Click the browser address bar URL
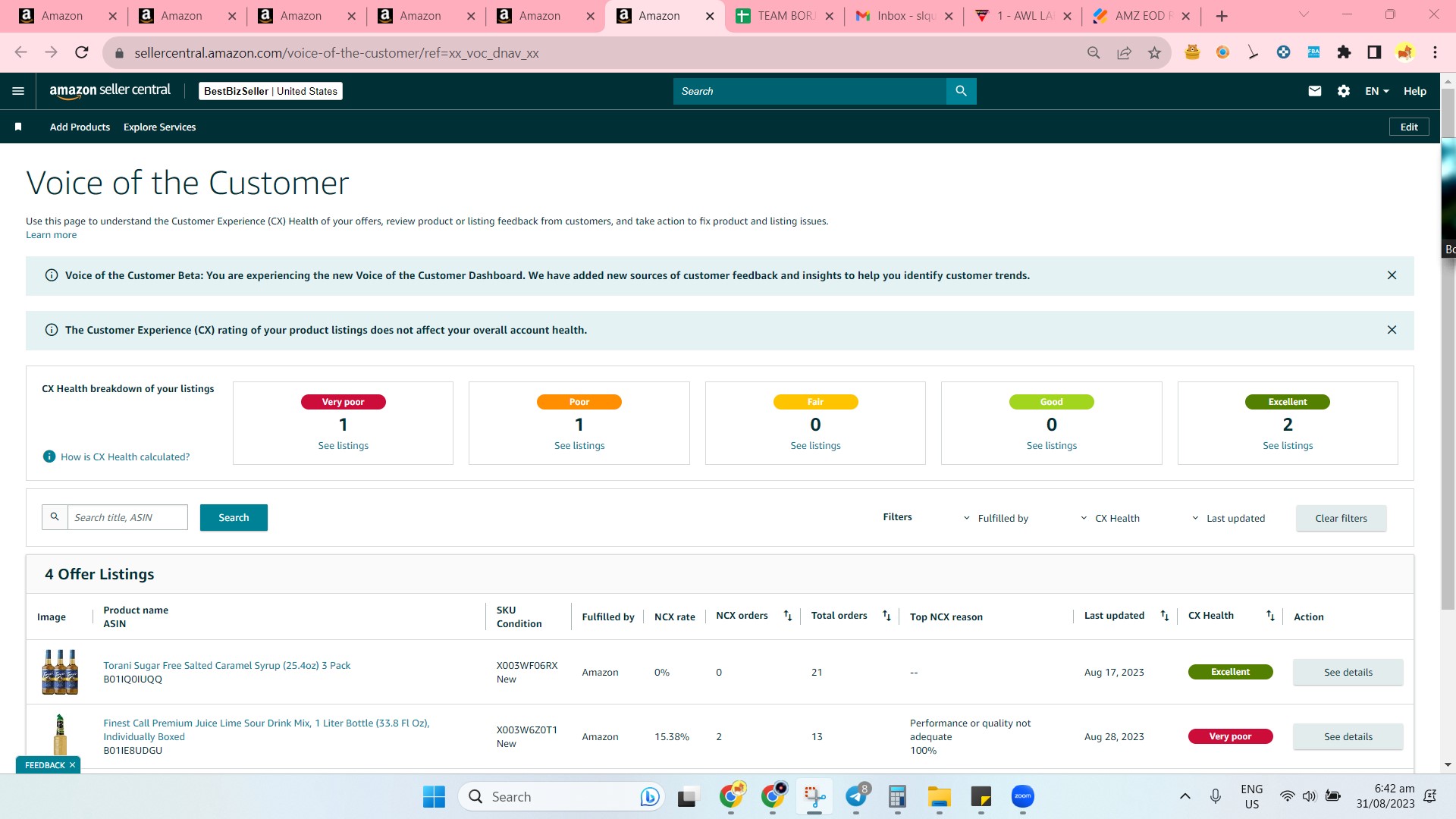 [x=337, y=53]
